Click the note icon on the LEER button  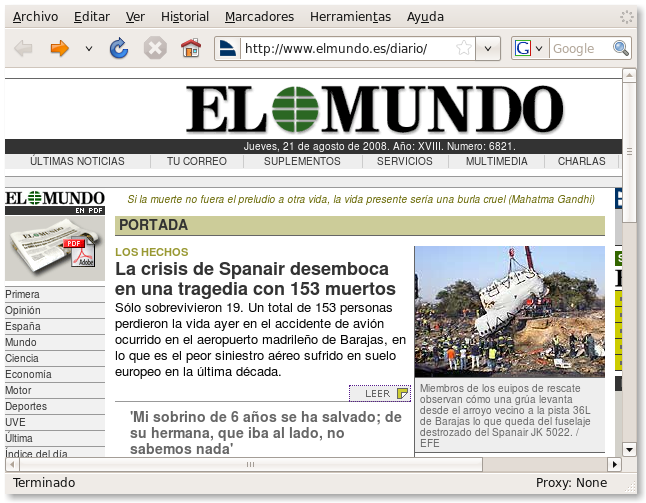pos(402,393)
